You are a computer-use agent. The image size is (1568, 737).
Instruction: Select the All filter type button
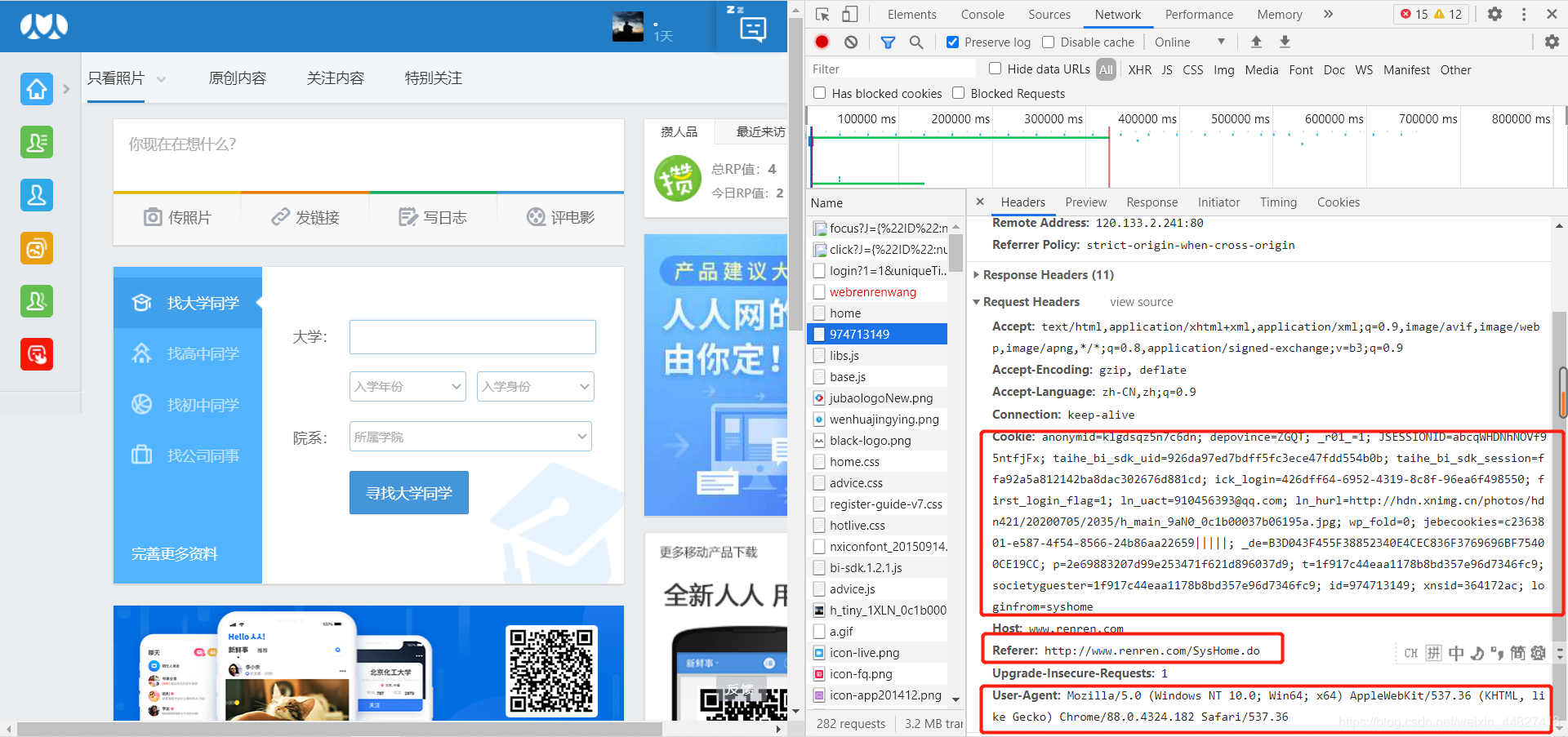(1106, 69)
